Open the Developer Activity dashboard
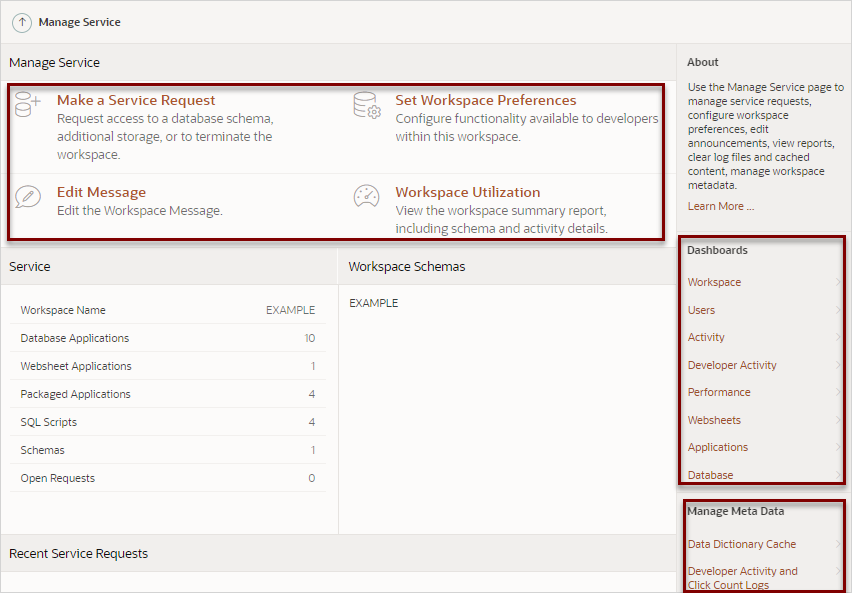Screen dimensions: 852x593 [732, 365]
